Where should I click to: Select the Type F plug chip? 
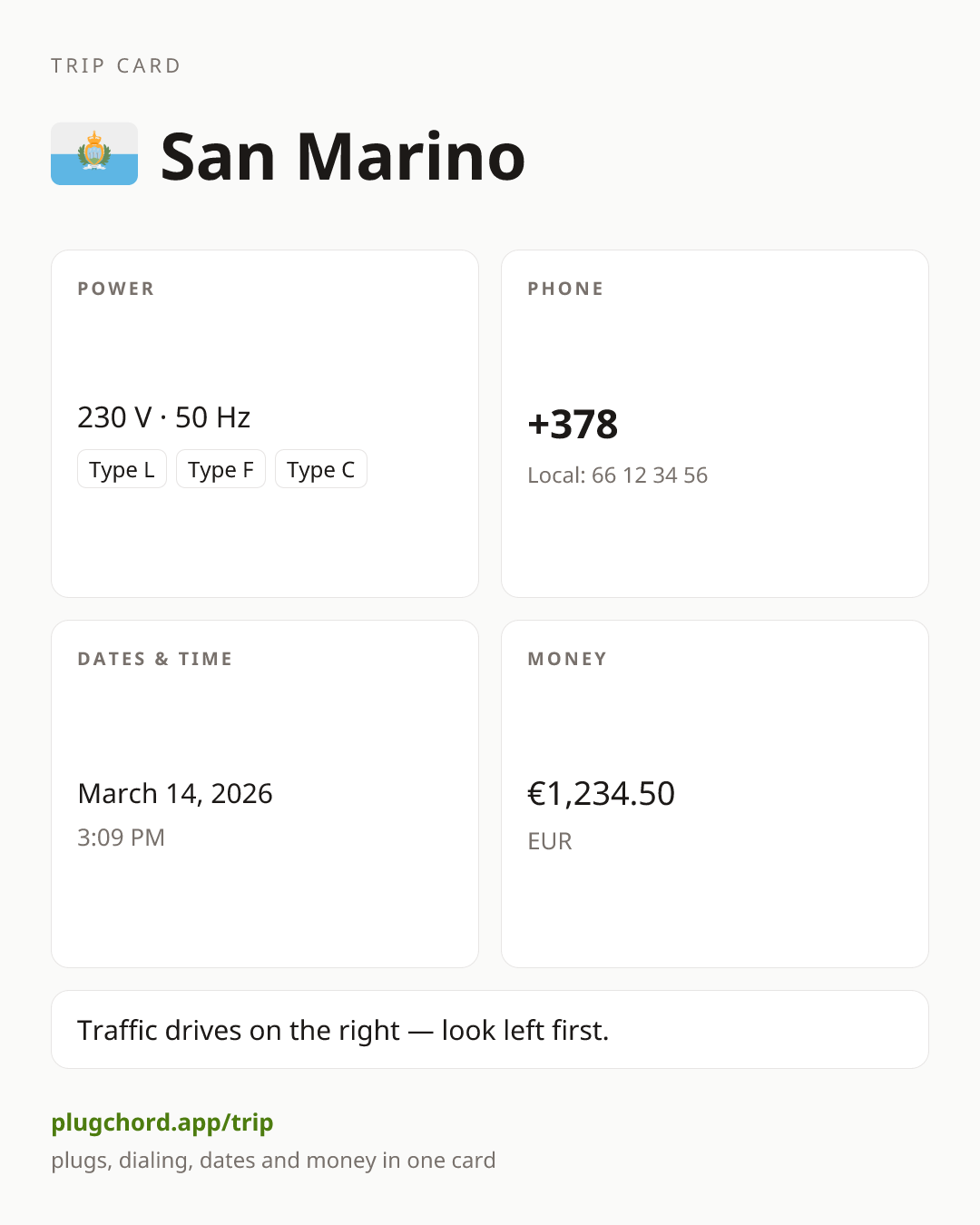click(220, 469)
